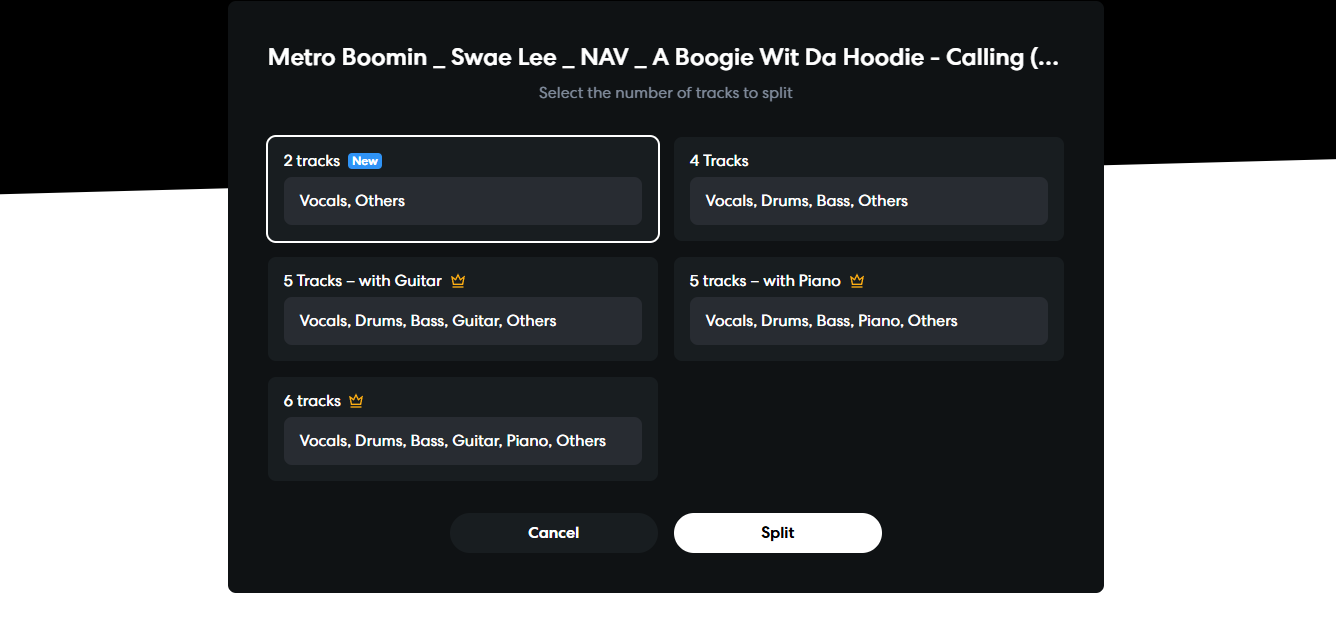Click the crown icon beside 5 Tracks with Guitar

[458, 281]
